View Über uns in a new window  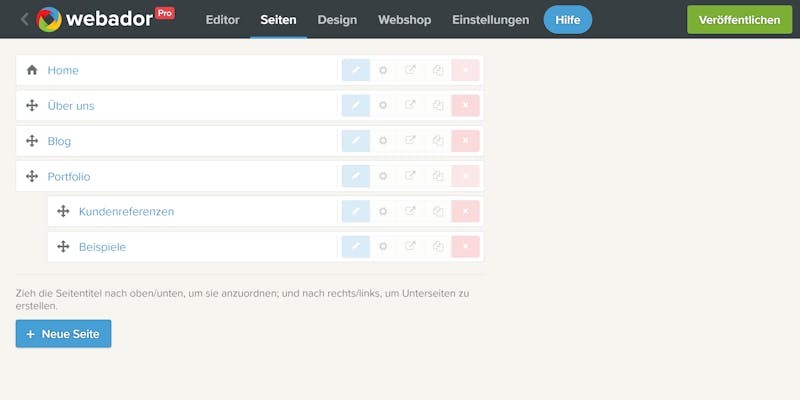[x=410, y=105]
